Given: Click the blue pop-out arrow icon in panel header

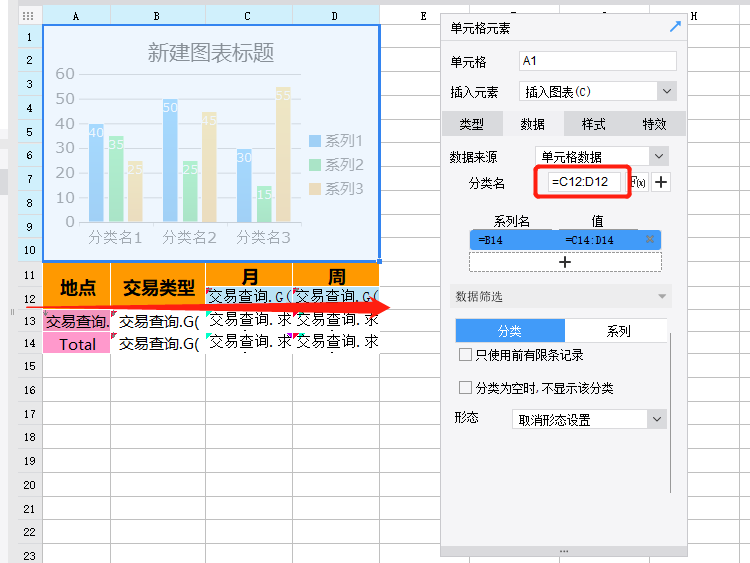Looking at the screenshot, I should (675, 27).
